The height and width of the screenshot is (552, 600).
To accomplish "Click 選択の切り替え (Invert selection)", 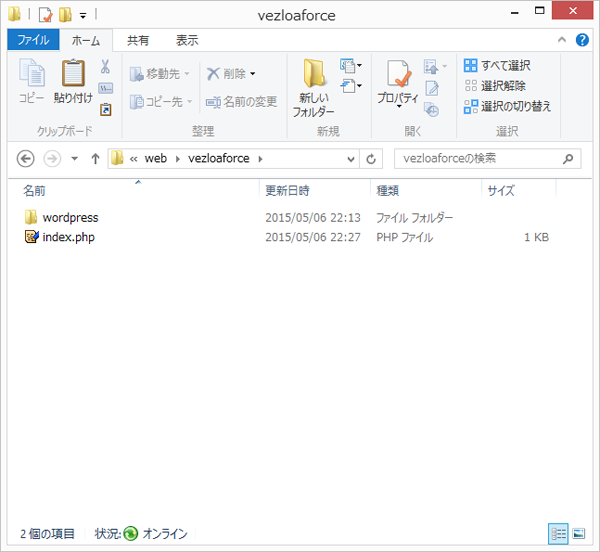I will click(507, 106).
